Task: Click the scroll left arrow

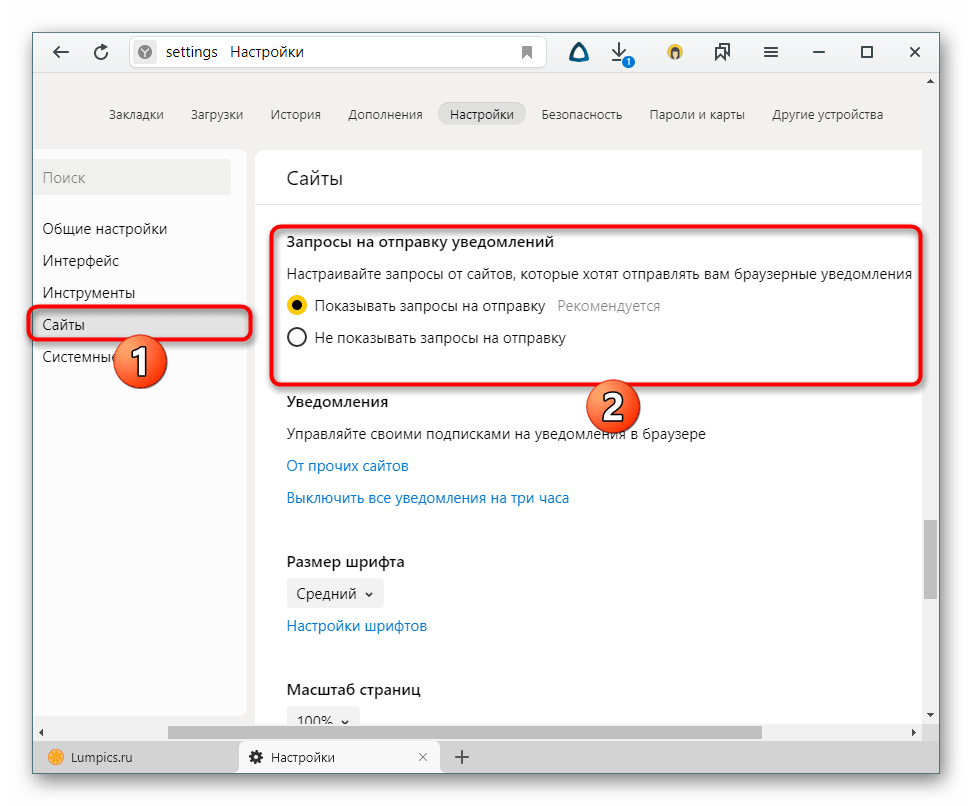Action: (x=41, y=732)
